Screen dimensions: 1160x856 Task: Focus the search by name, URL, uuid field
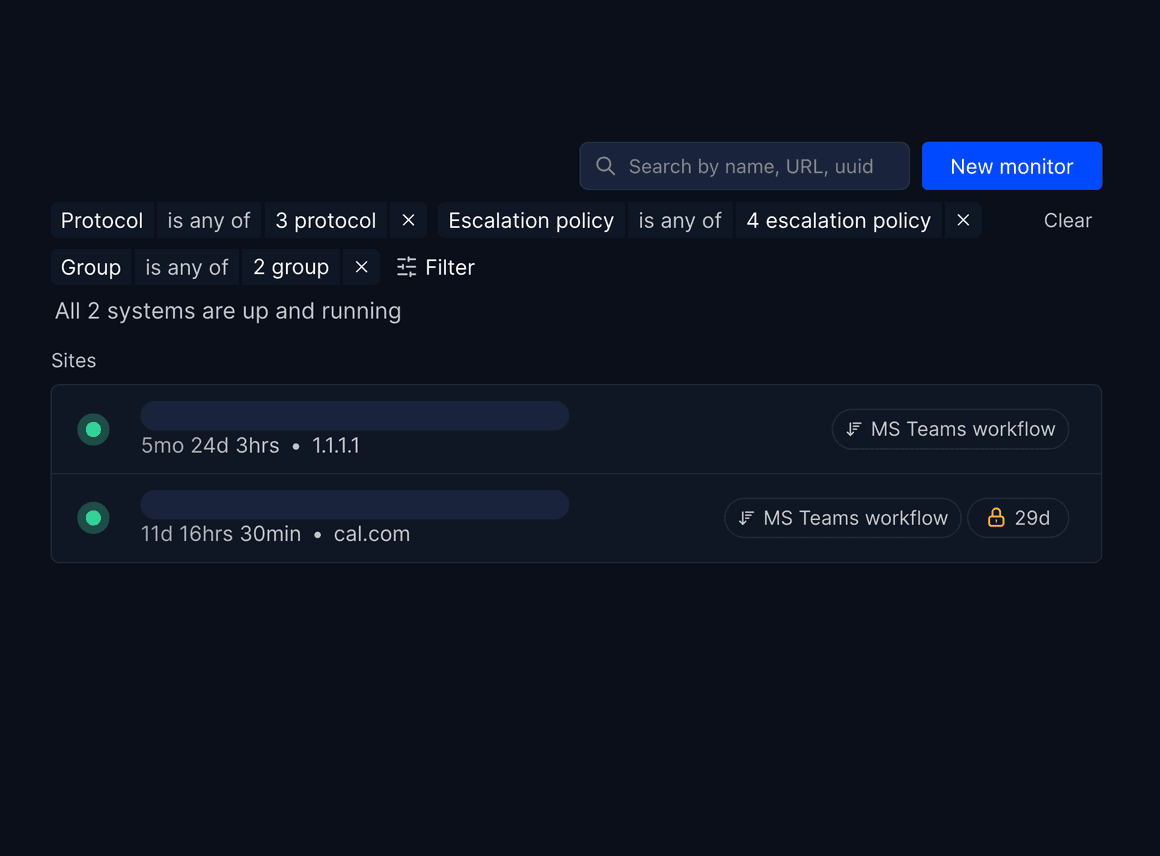[744, 166]
